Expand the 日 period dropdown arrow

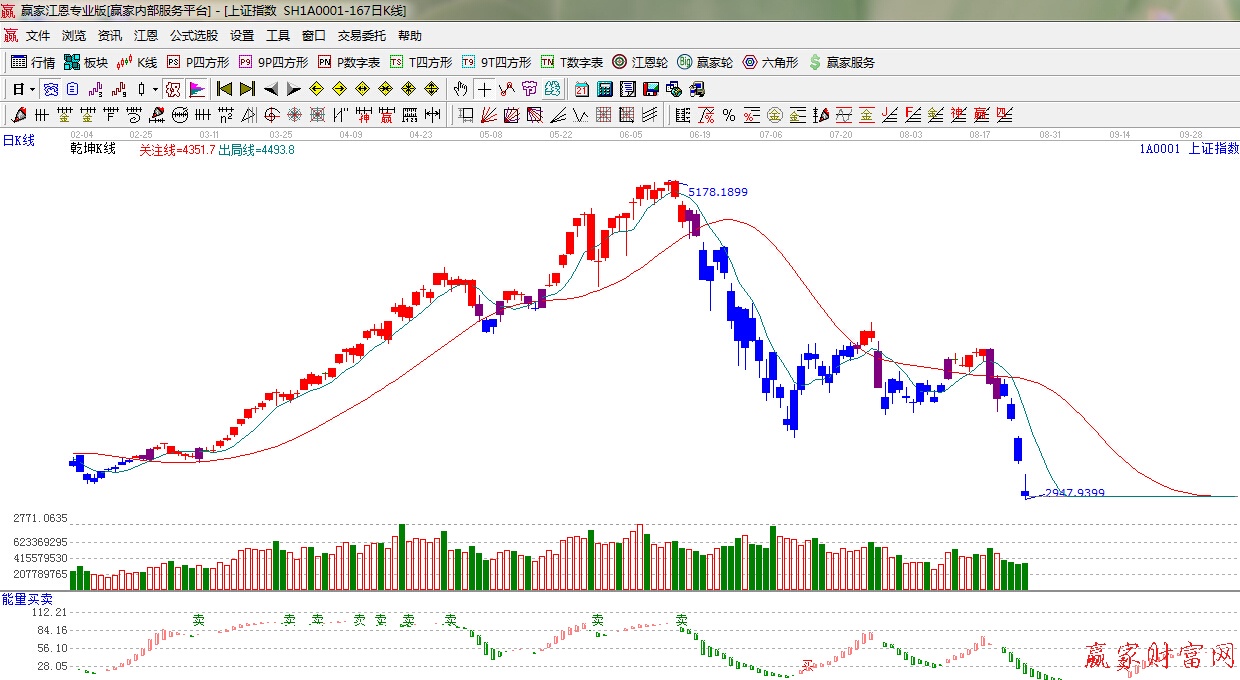point(32,89)
